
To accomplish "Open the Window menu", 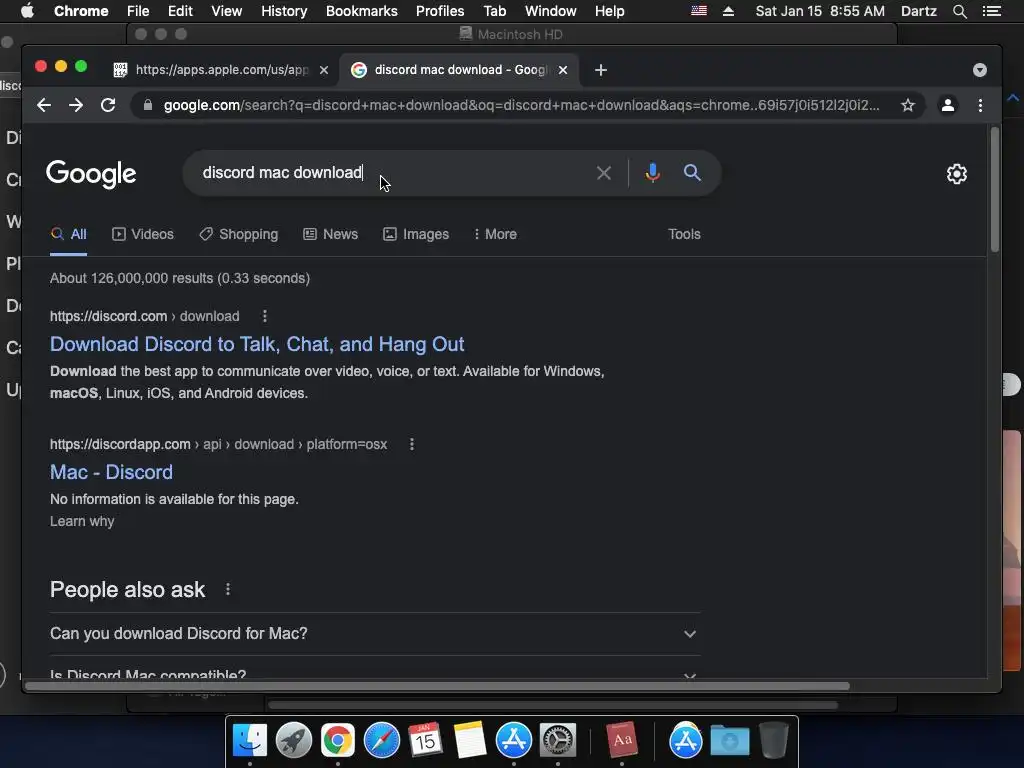I will [551, 11].
